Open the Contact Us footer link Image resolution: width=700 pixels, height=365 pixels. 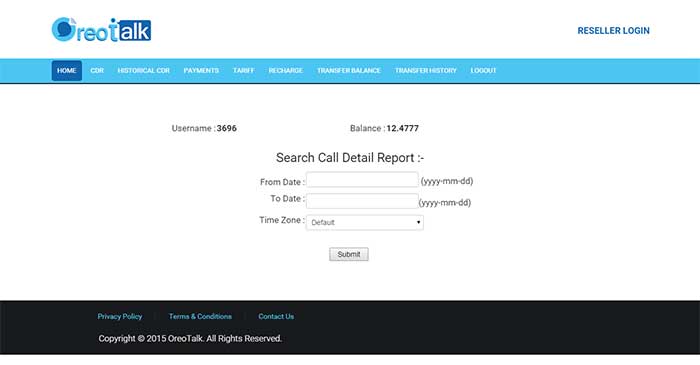click(x=276, y=316)
